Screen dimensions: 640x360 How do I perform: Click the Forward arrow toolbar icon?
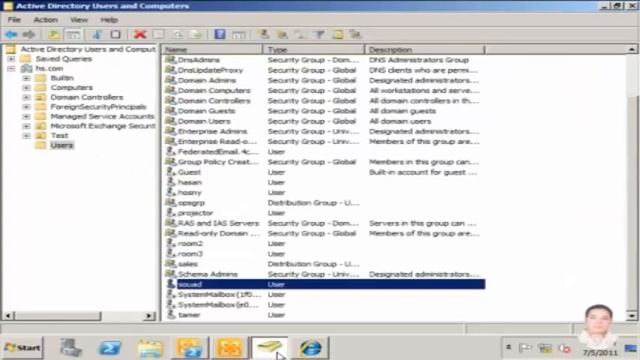coord(29,35)
